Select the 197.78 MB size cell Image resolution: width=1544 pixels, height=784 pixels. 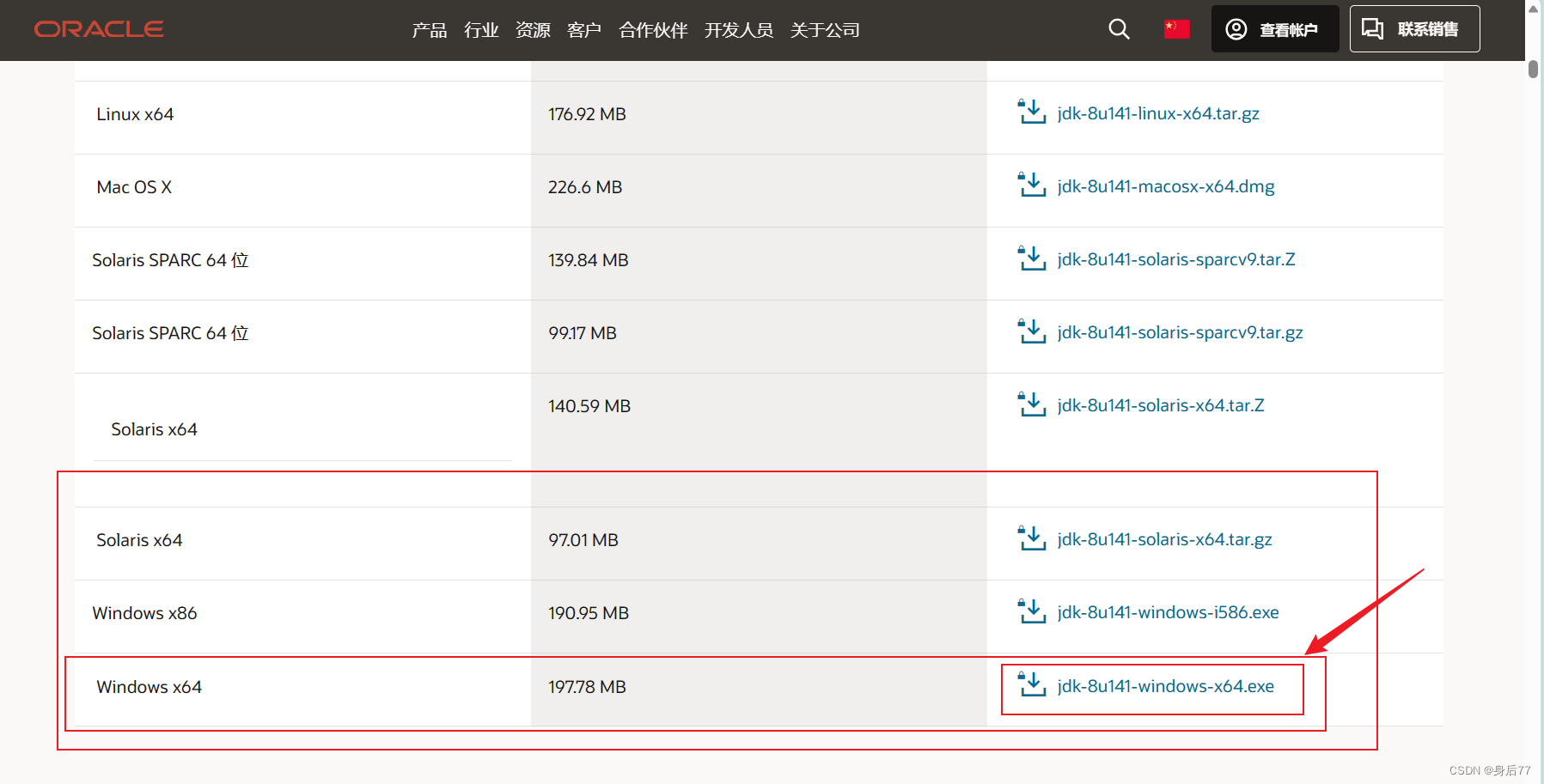[x=759, y=690]
